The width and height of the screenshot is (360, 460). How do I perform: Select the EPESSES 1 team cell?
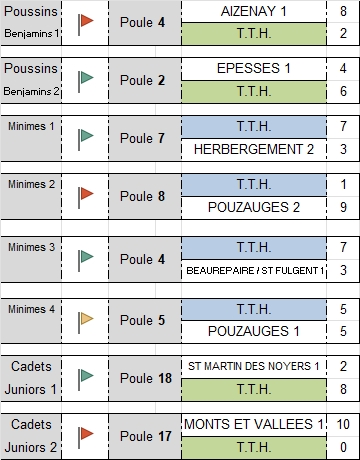(254, 69)
